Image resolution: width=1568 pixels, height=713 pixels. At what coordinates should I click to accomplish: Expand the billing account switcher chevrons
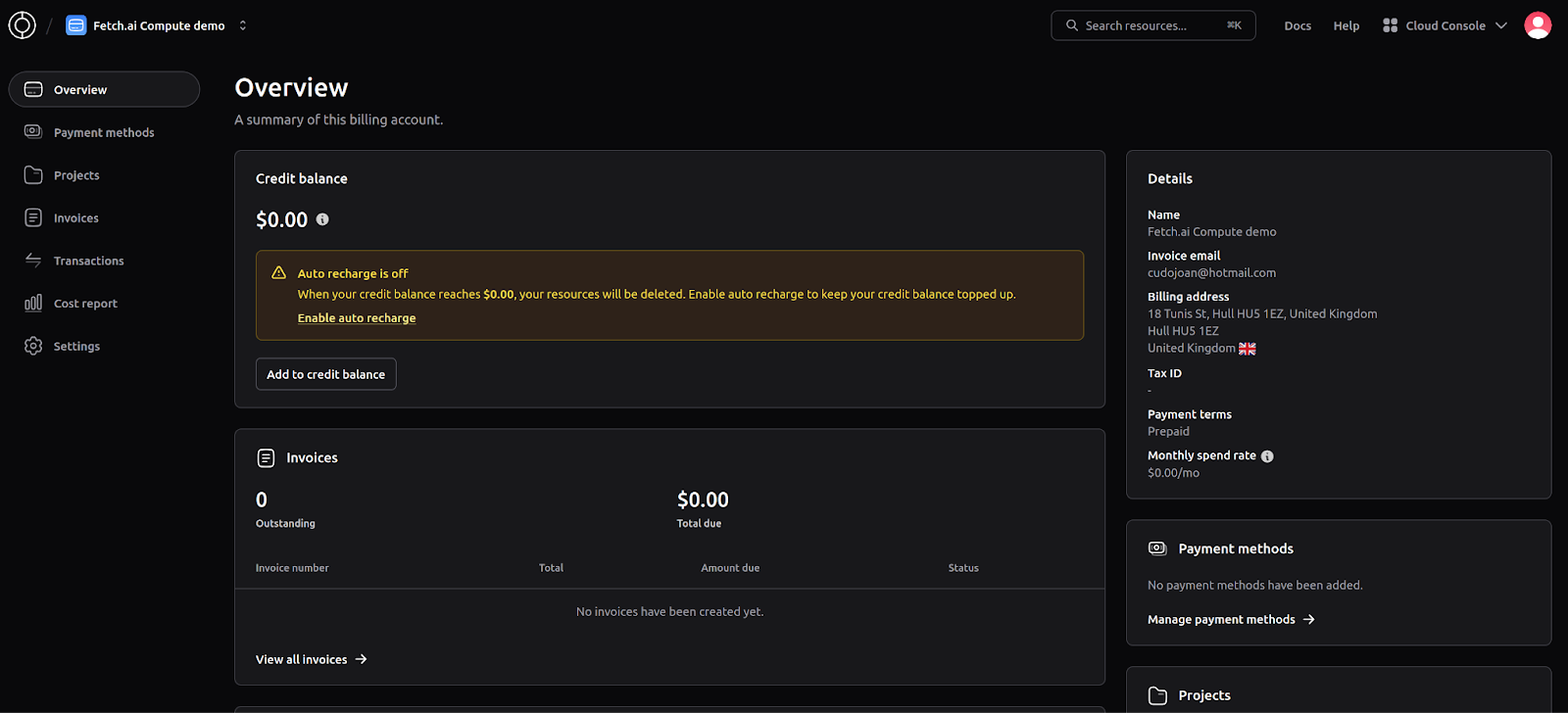point(243,25)
